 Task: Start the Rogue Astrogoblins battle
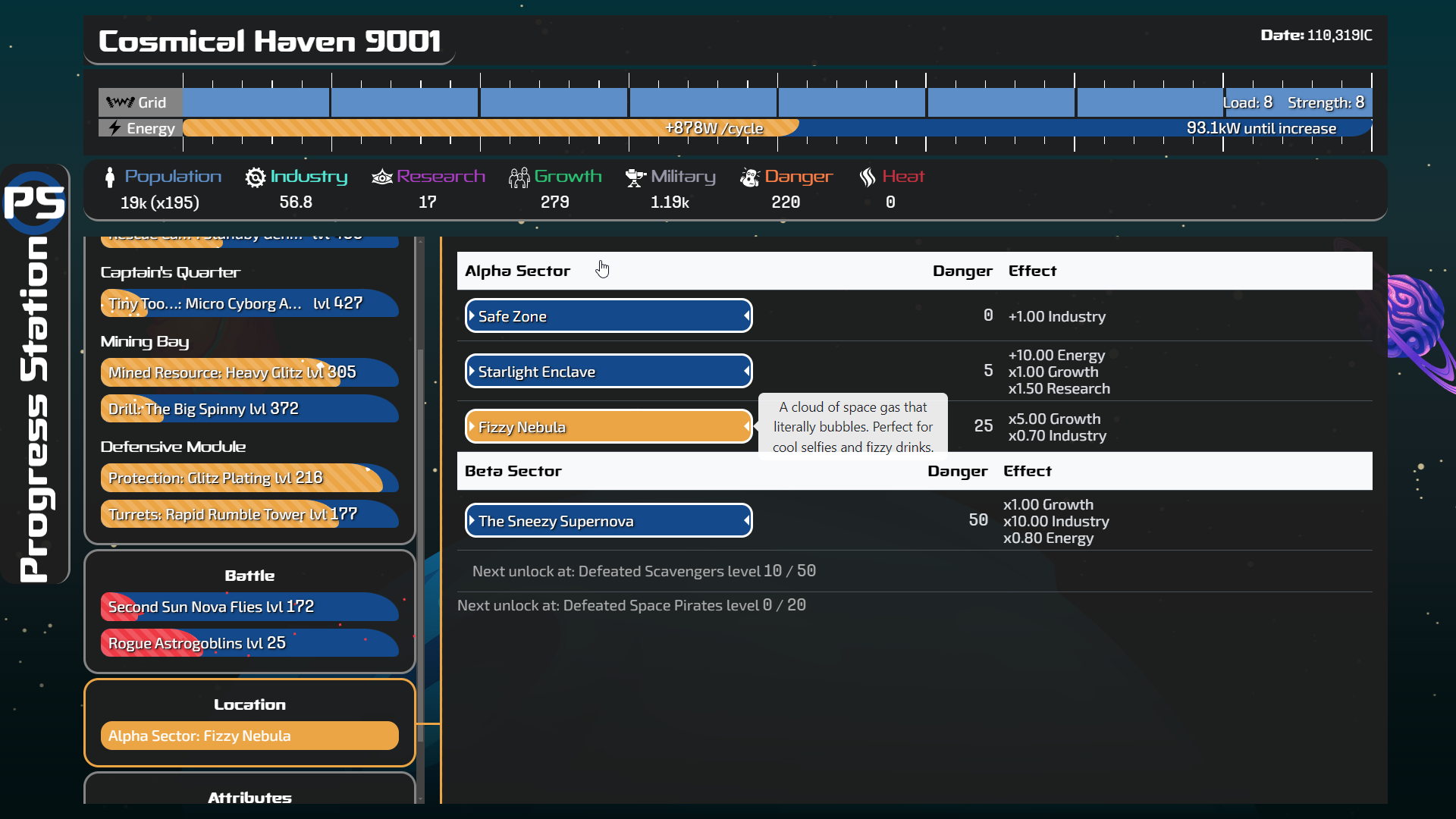click(x=249, y=643)
